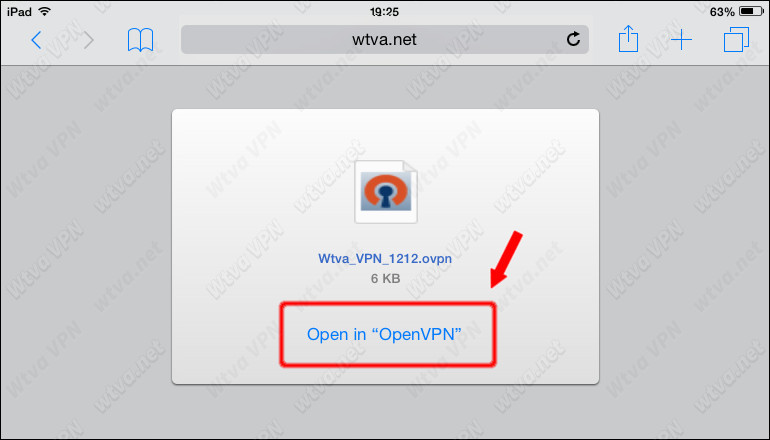The width and height of the screenshot is (770, 440).
Task: Open the share sheet icon
Action: point(628,39)
